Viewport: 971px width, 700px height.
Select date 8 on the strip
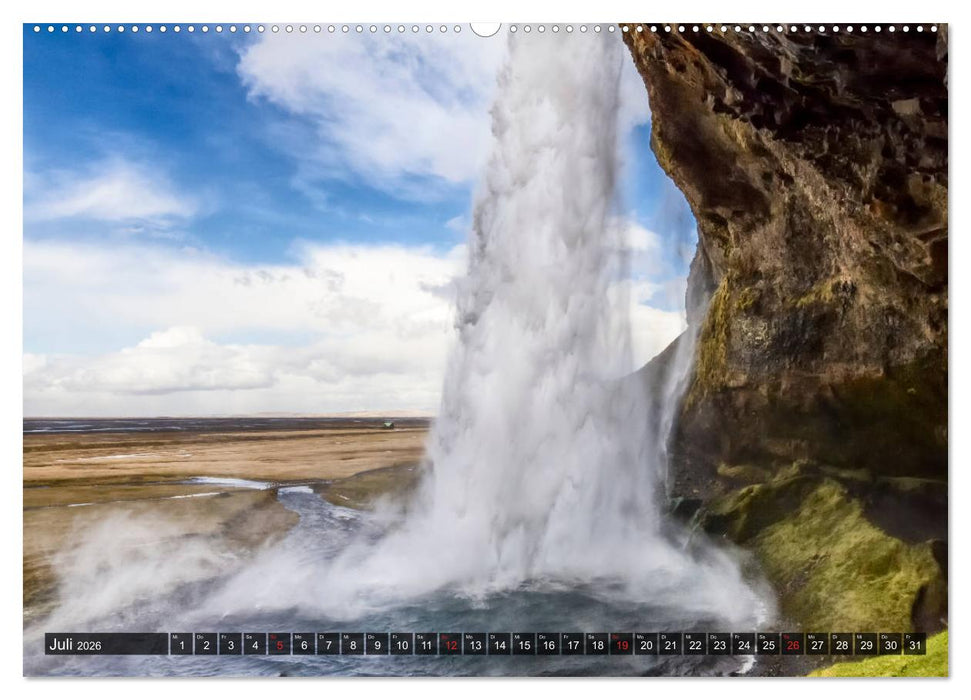pyautogui.click(x=352, y=645)
